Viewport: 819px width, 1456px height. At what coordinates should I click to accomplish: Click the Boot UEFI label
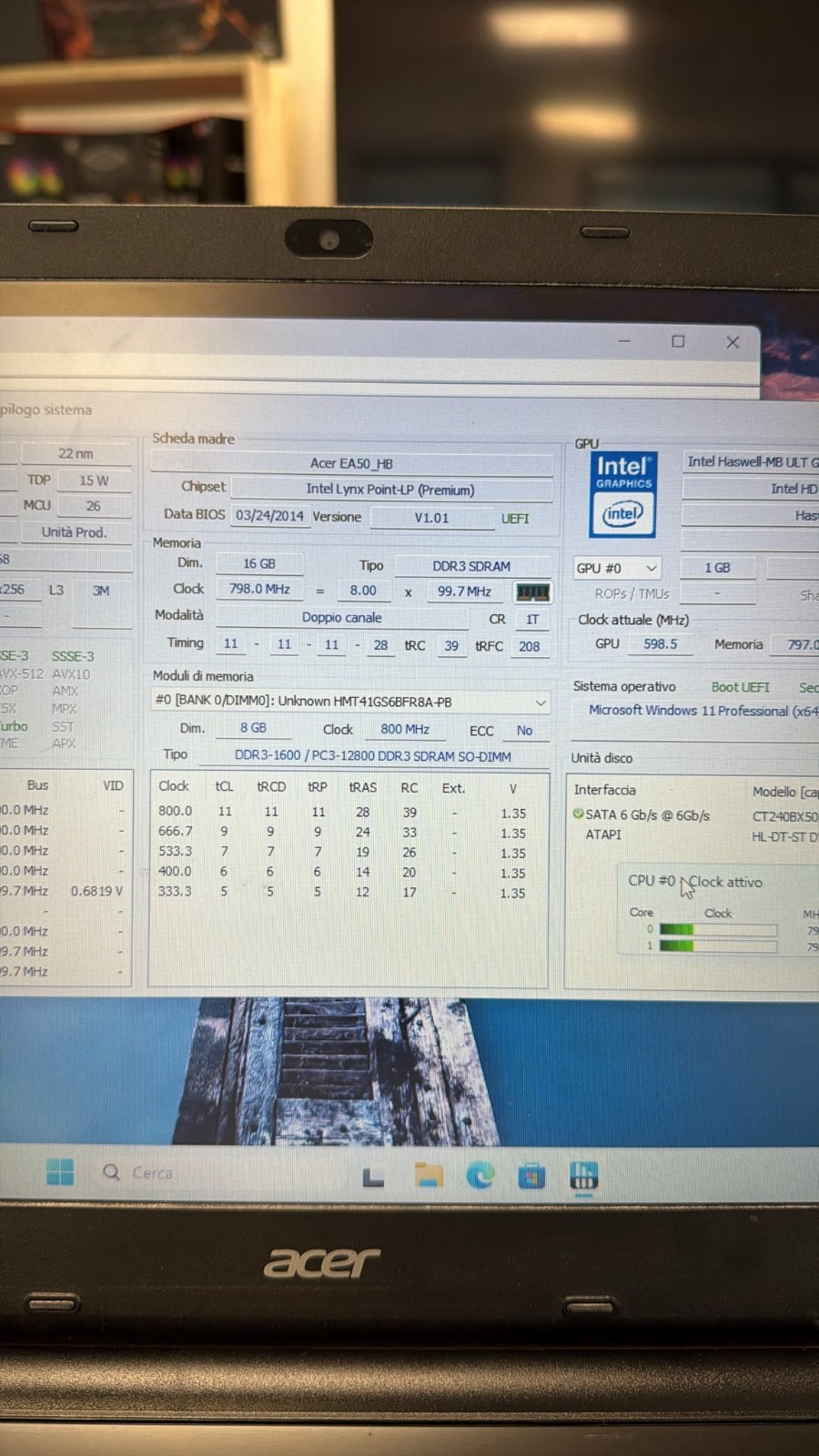[x=740, y=687]
